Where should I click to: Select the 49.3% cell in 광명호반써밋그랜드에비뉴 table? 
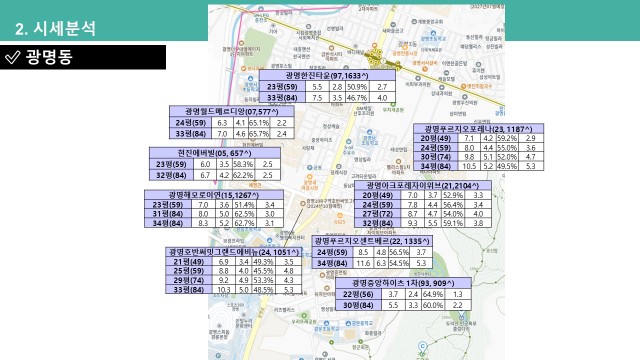click(263, 262)
